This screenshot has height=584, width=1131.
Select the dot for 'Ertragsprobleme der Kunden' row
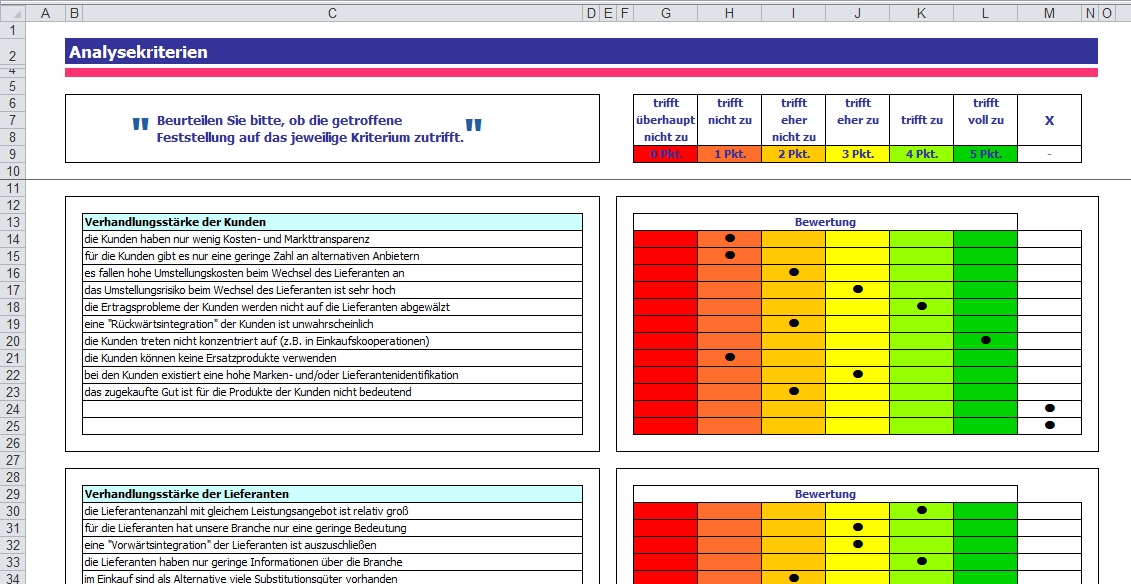tap(922, 306)
